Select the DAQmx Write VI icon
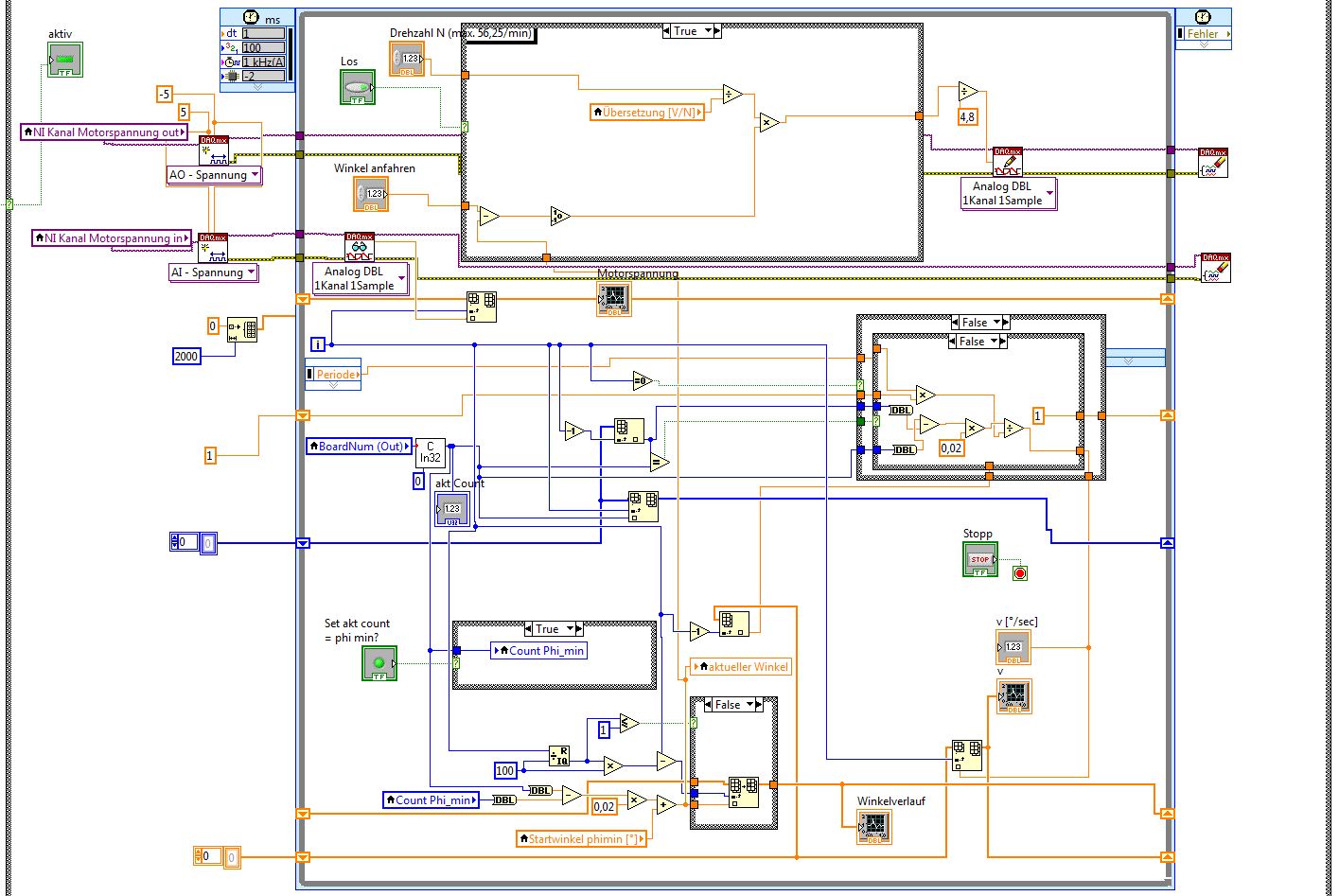Viewport: 1339px width, 896px height. 1007,162
